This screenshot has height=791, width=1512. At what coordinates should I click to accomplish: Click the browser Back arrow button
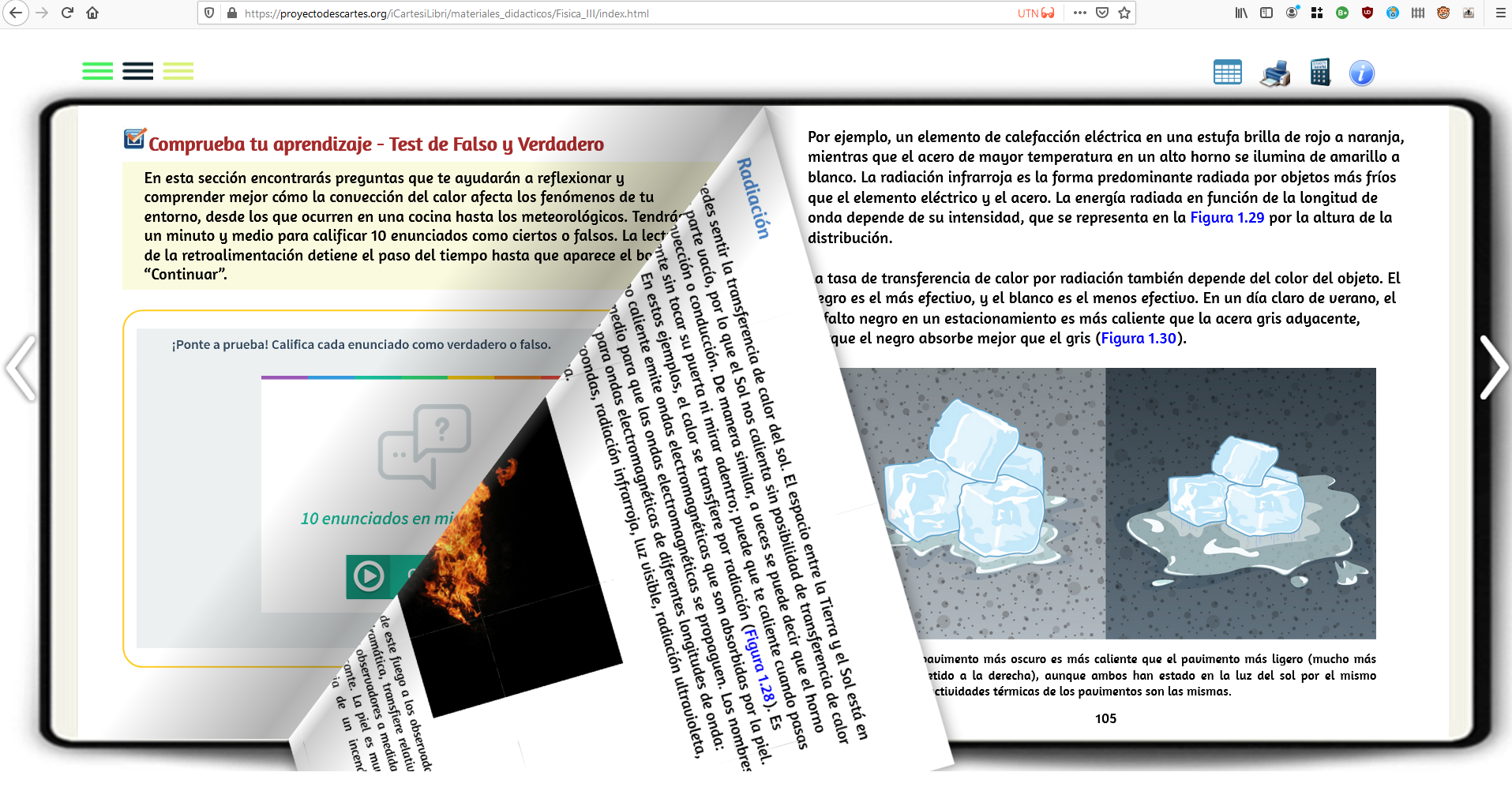coord(15,13)
